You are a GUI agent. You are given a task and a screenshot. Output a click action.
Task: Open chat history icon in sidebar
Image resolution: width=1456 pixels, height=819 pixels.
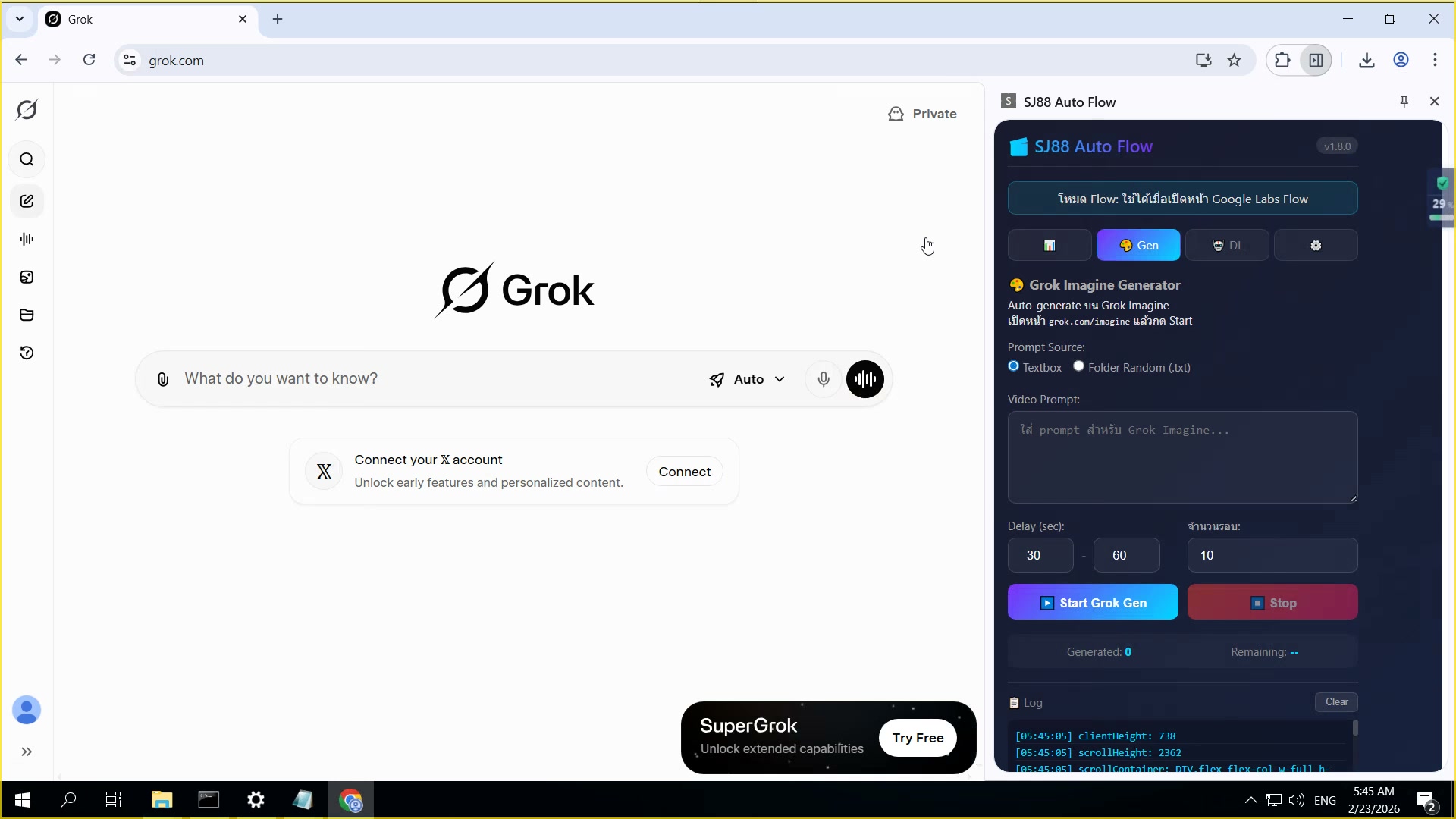coord(27,353)
